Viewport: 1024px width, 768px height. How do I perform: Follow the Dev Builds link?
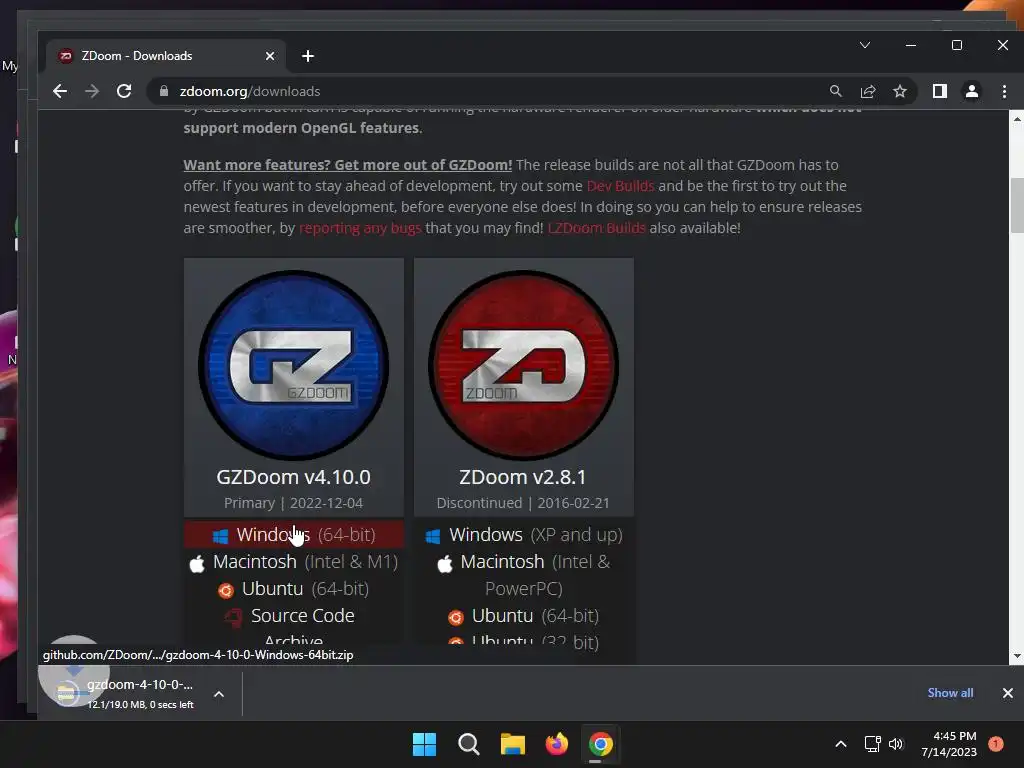pos(620,186)
